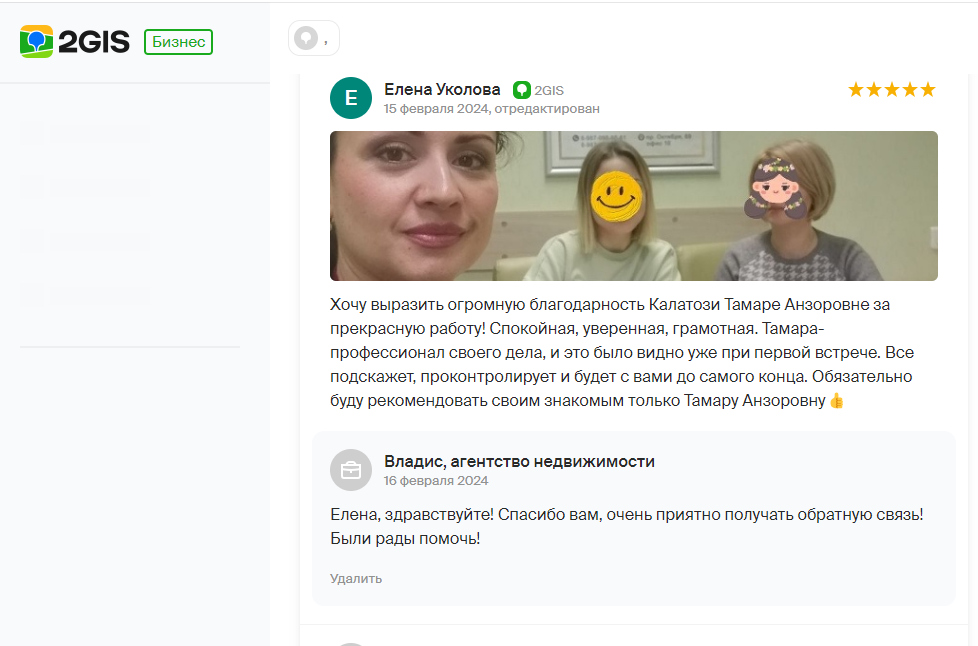
Task: Open the green Бизнес badge
Action: 178,42
